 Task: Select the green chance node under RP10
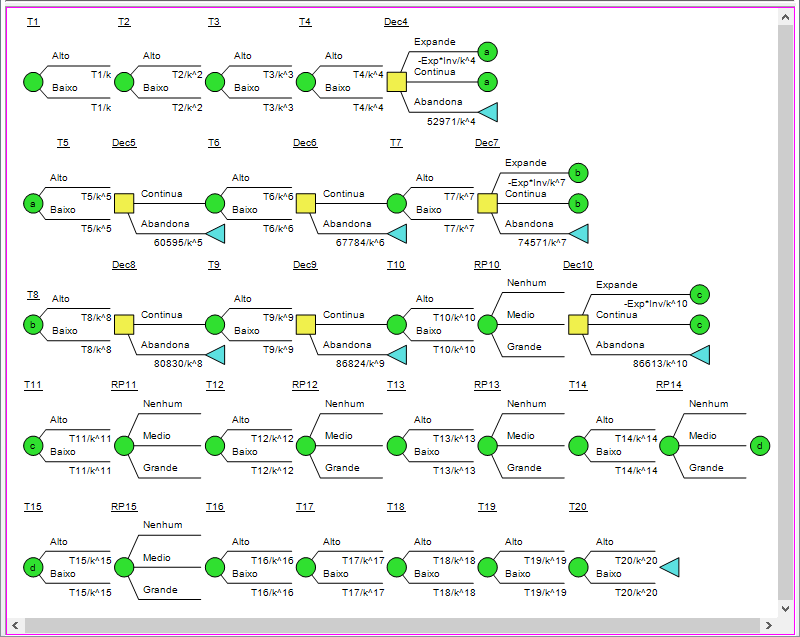coord(487,324)
